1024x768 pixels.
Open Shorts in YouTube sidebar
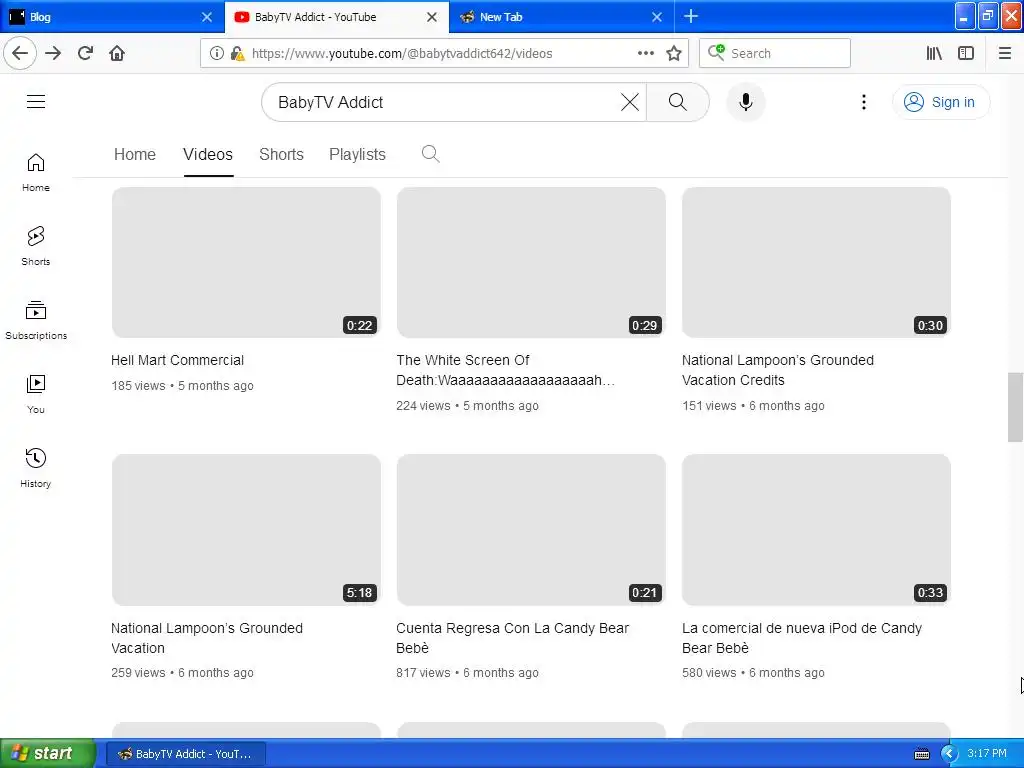click(x=36, y=246)
